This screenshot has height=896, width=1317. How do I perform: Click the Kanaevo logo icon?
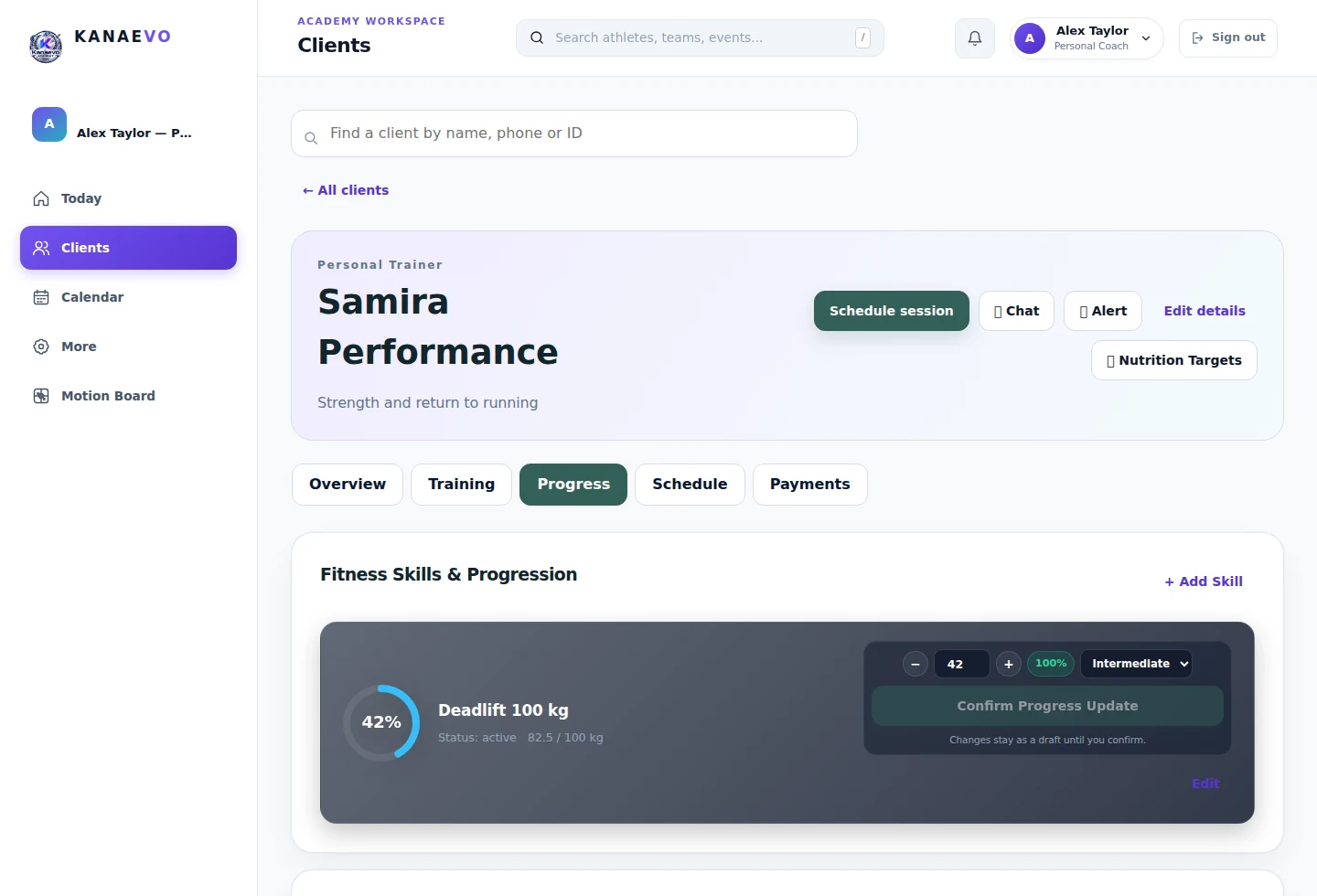[x=46, y=45]
